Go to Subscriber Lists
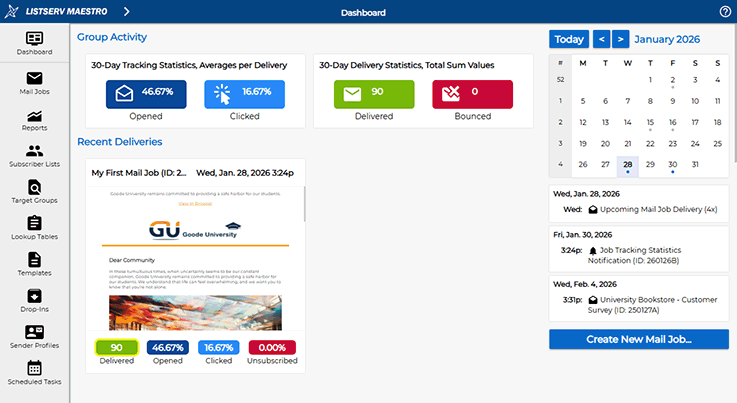This screenshot has height=403, width=737. [34, 156]
